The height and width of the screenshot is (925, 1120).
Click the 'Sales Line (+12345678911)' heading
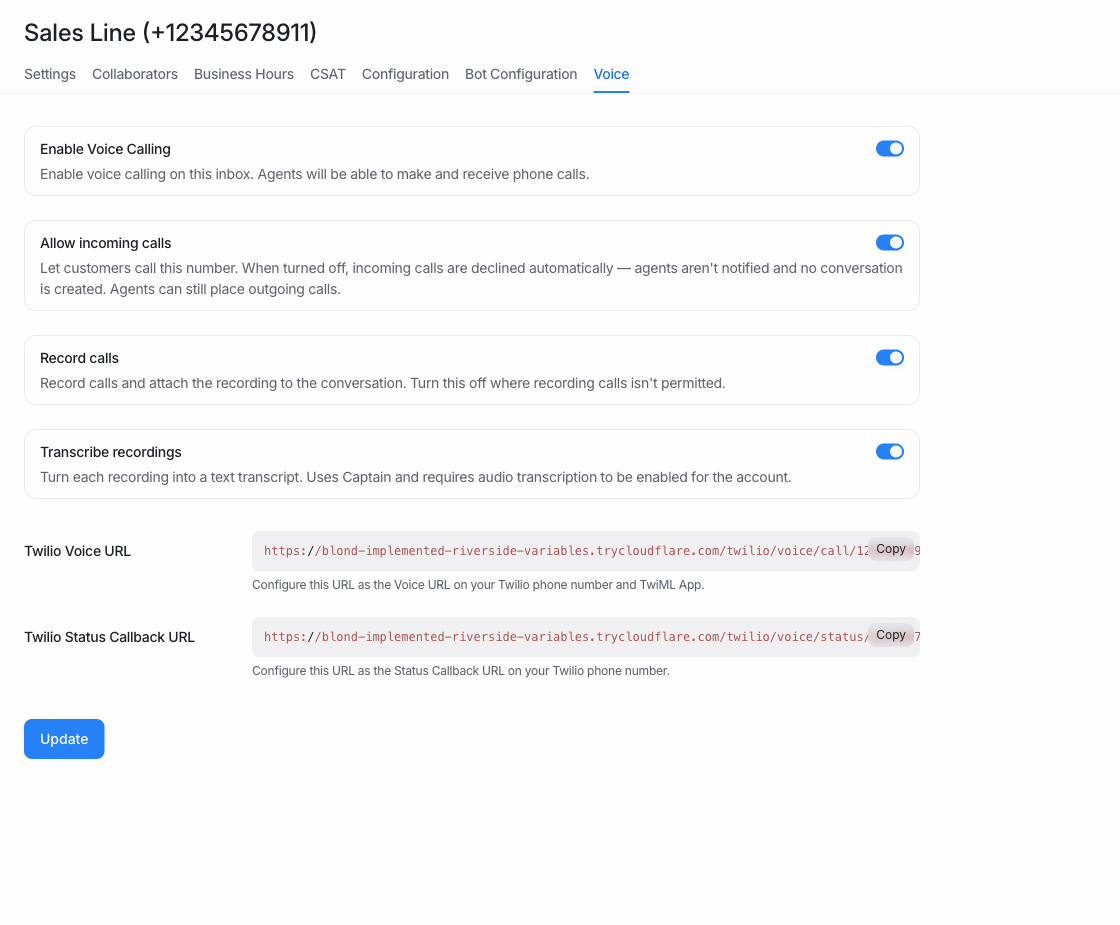170,32
